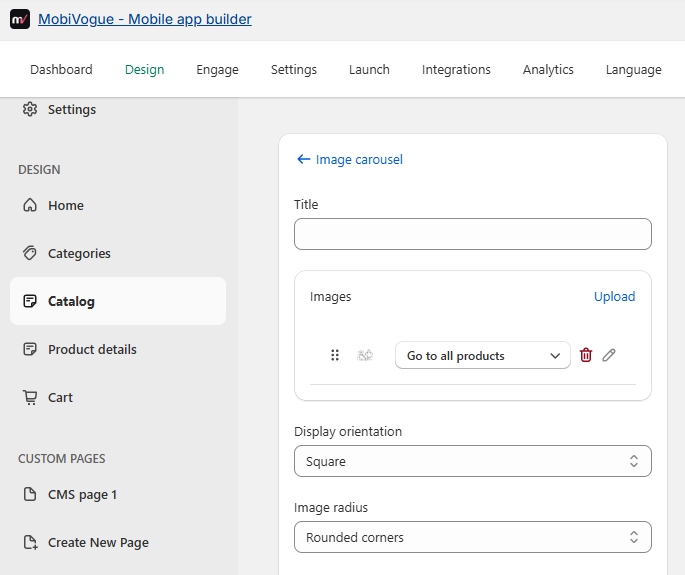The width and height of the screenshot is (685, 575).
Task: Go back via Image carousel link
Action: (359, 159)
